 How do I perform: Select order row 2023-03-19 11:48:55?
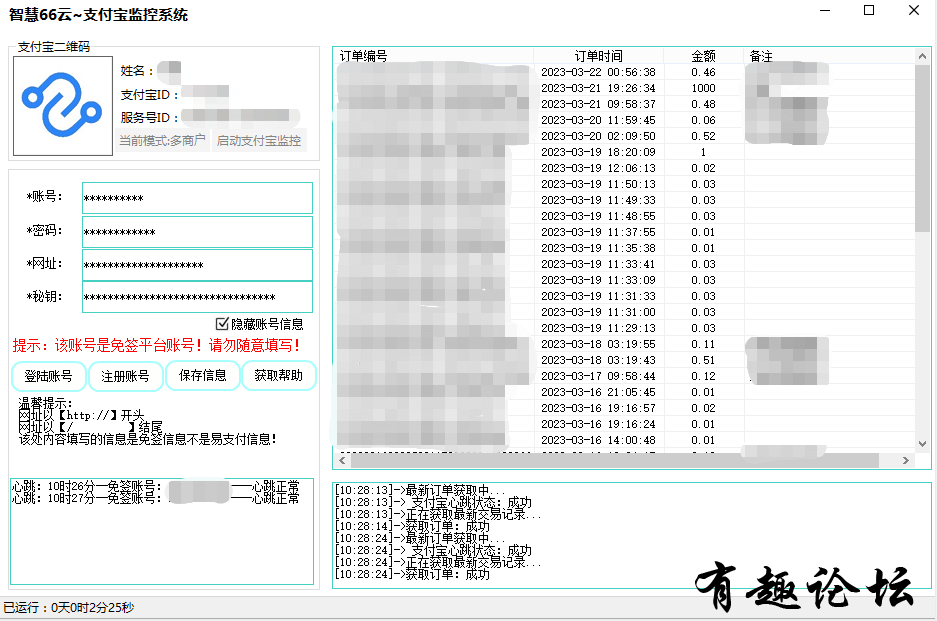click(x=624, y=216)
